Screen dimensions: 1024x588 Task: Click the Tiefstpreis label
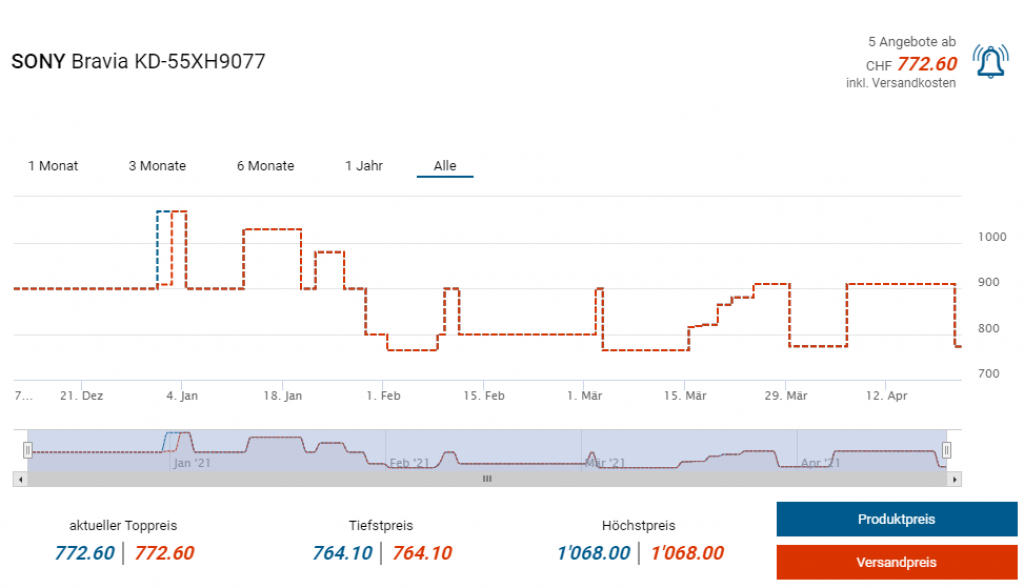(x=381, y=525)
